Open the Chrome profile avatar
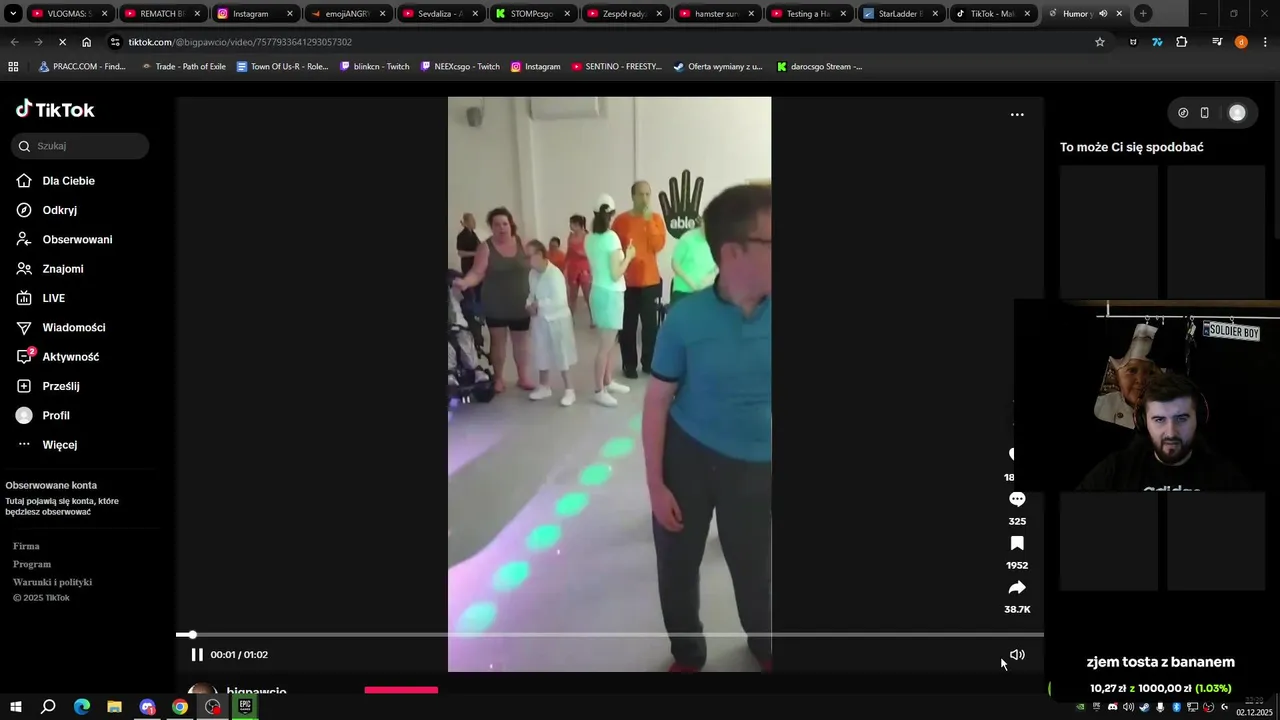1280x720 pixels. (1241, 42)
